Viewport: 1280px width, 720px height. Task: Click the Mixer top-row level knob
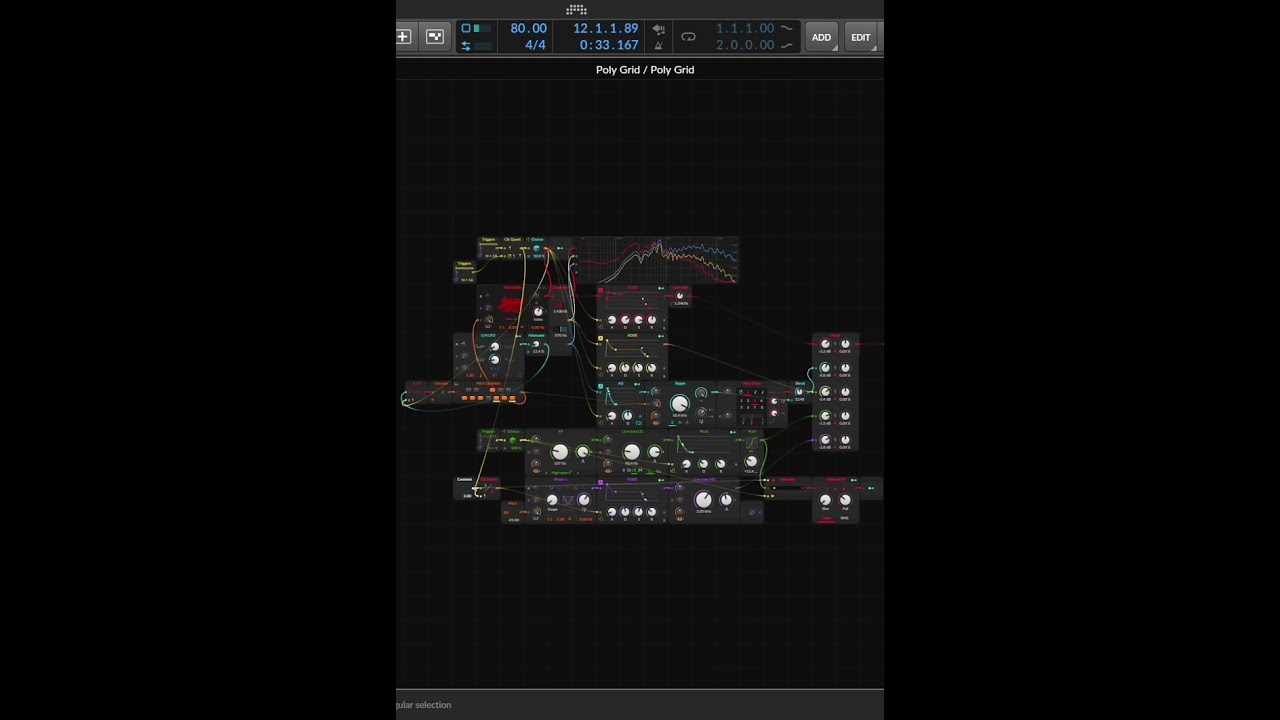(x=825, y=344)
